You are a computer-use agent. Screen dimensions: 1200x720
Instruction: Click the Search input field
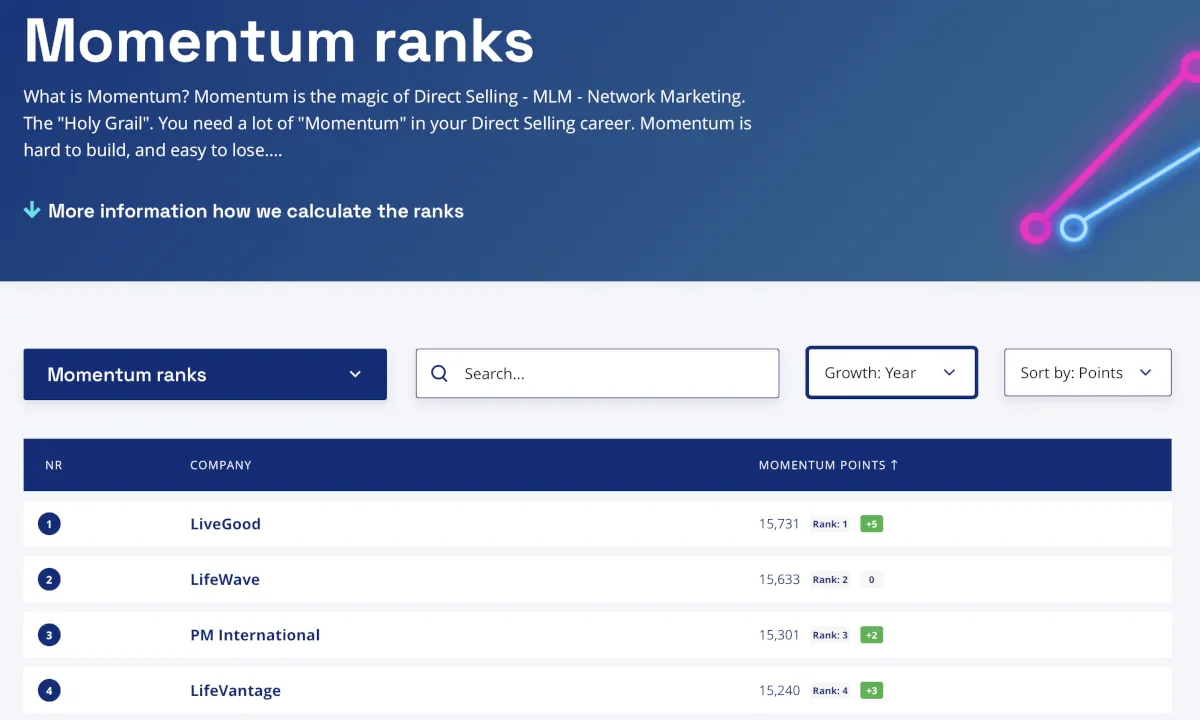click(597, 373)
